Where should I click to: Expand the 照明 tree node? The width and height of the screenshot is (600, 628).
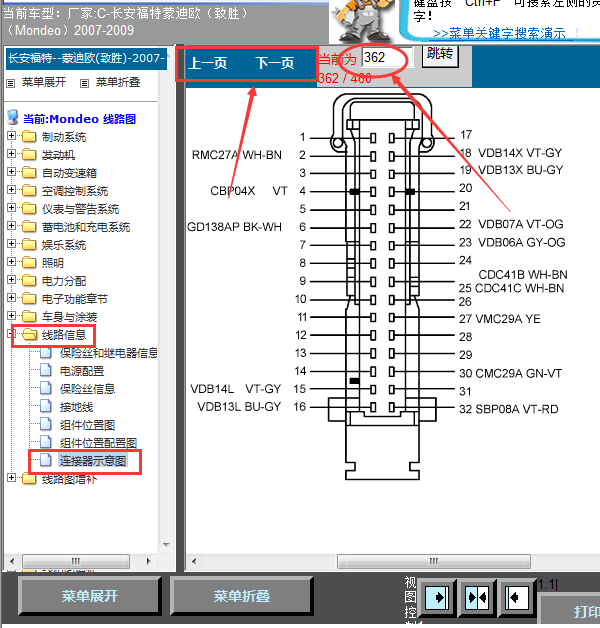(x=12, y=262)
